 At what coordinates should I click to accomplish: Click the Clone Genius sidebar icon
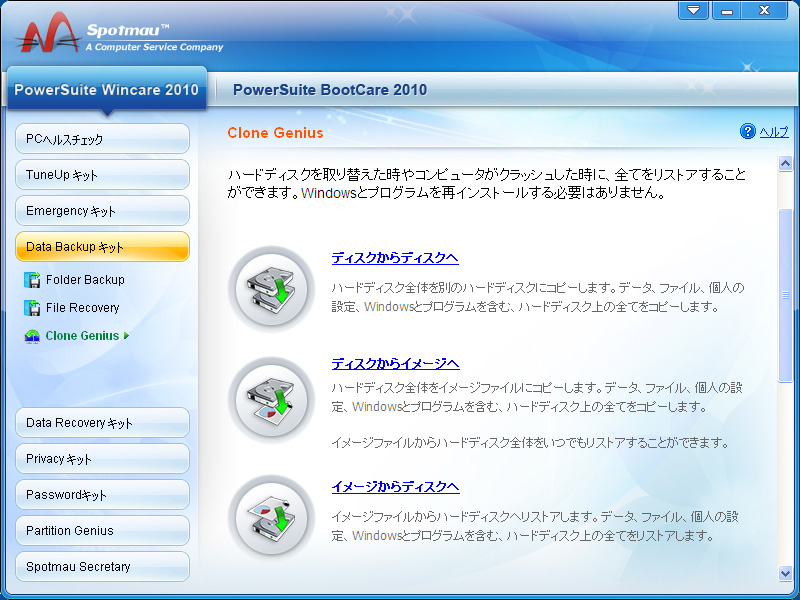coord(32,336)
